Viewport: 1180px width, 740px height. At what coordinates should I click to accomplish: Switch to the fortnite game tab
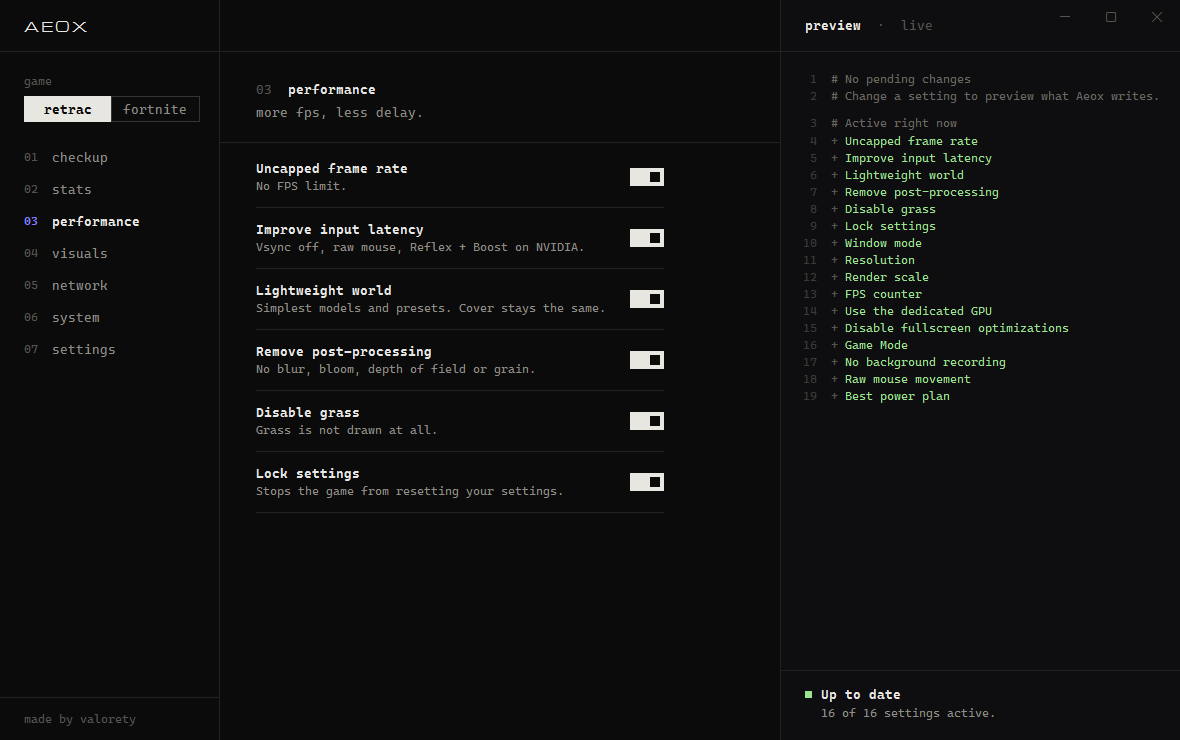pyautogui.click(x=155, y=109)
